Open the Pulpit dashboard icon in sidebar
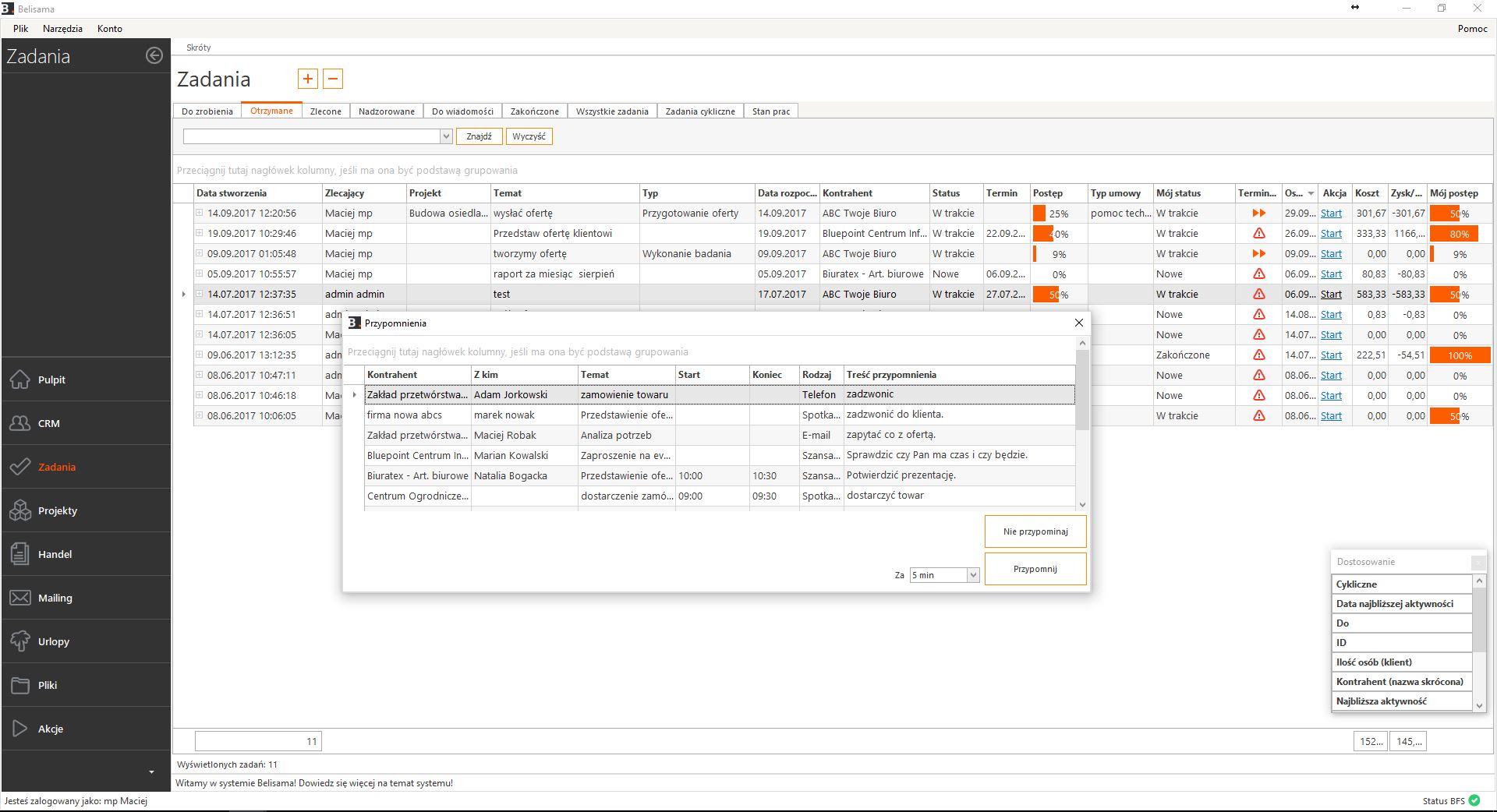Screen dimensions: 1497x812 (x=20, y=380)
